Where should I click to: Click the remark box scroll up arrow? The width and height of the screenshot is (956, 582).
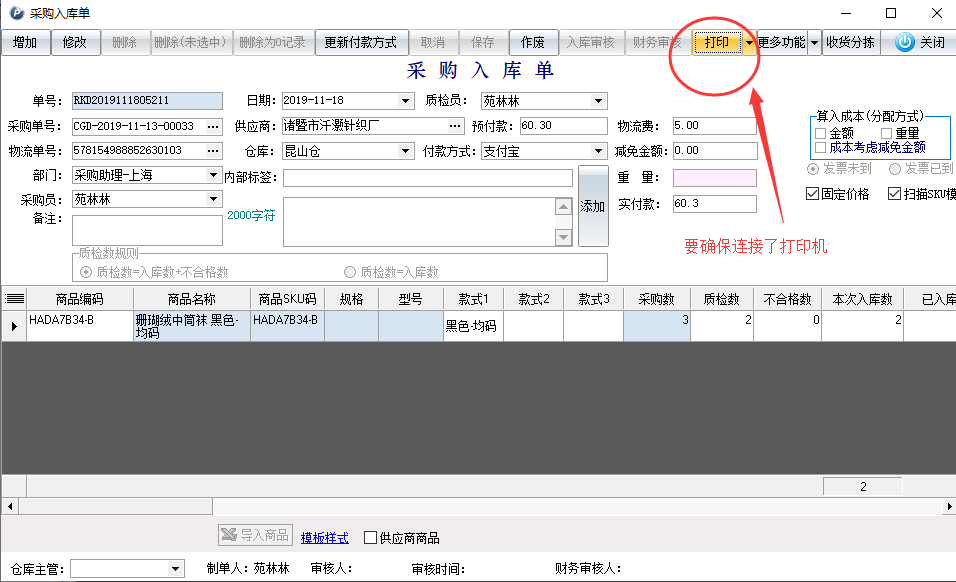[563, 207]
